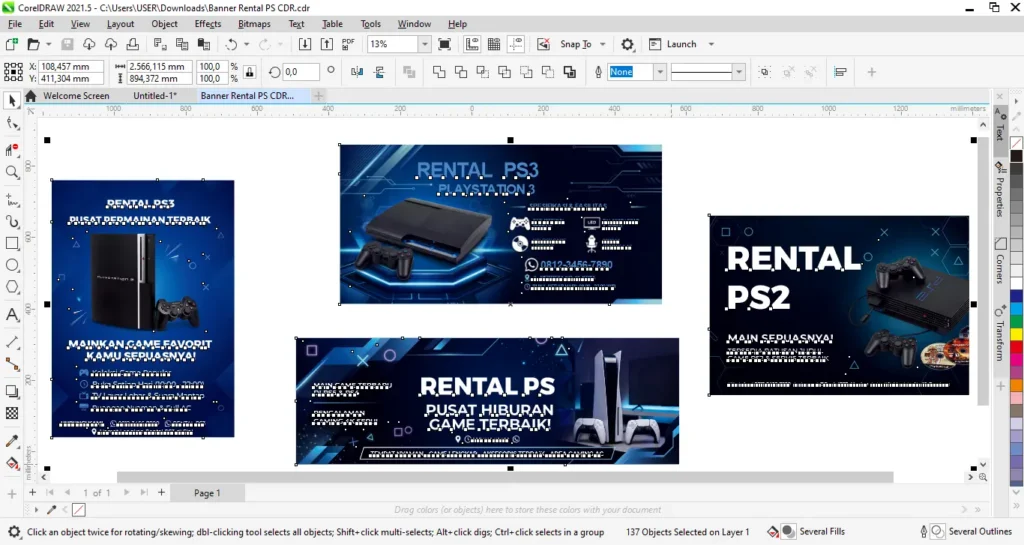Click the Align and Distribute icon
Viewport: 1024px width, 545px height.
coord(840,72)
